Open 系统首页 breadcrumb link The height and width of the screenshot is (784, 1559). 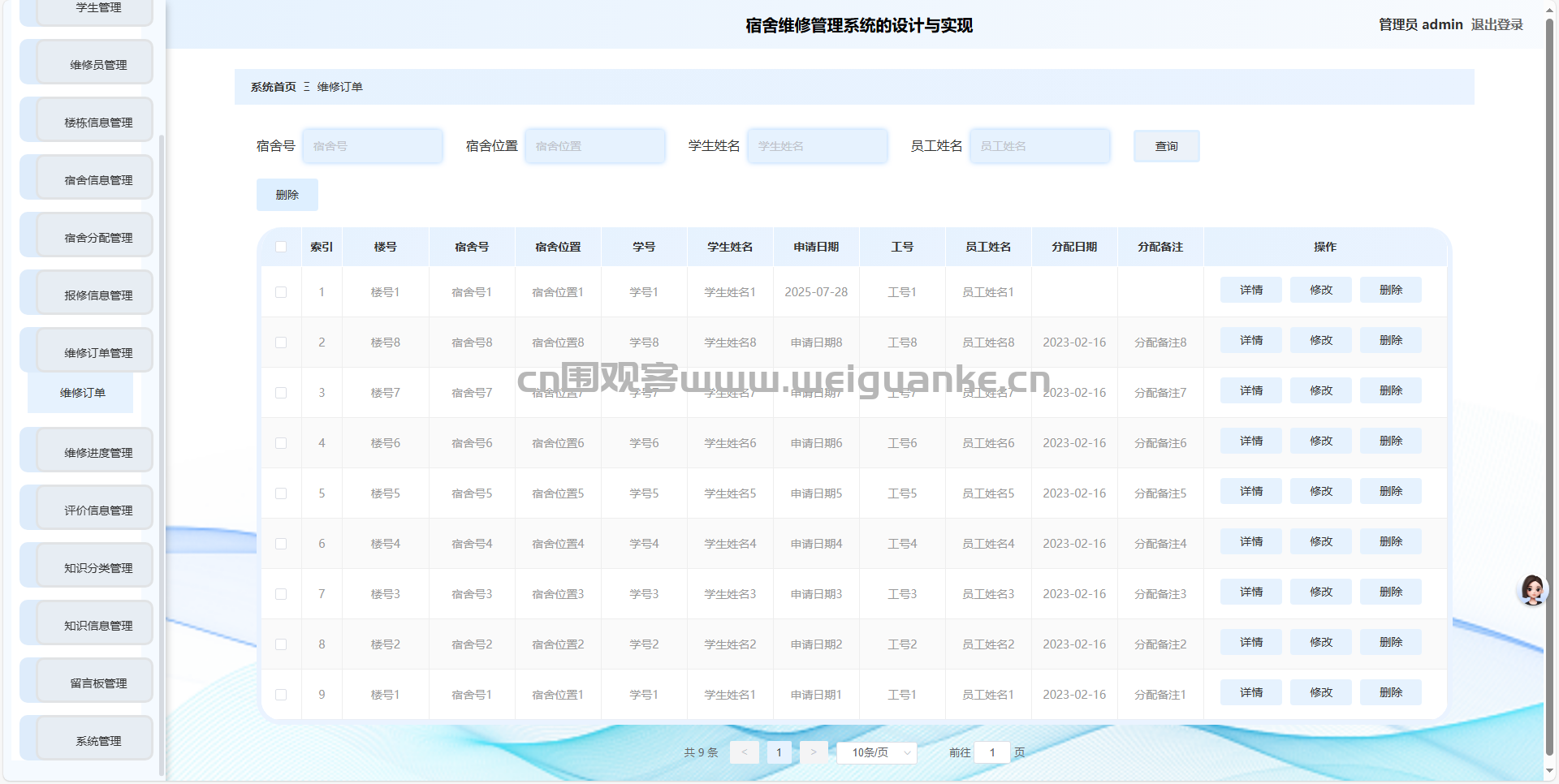[x=274, y=87]
